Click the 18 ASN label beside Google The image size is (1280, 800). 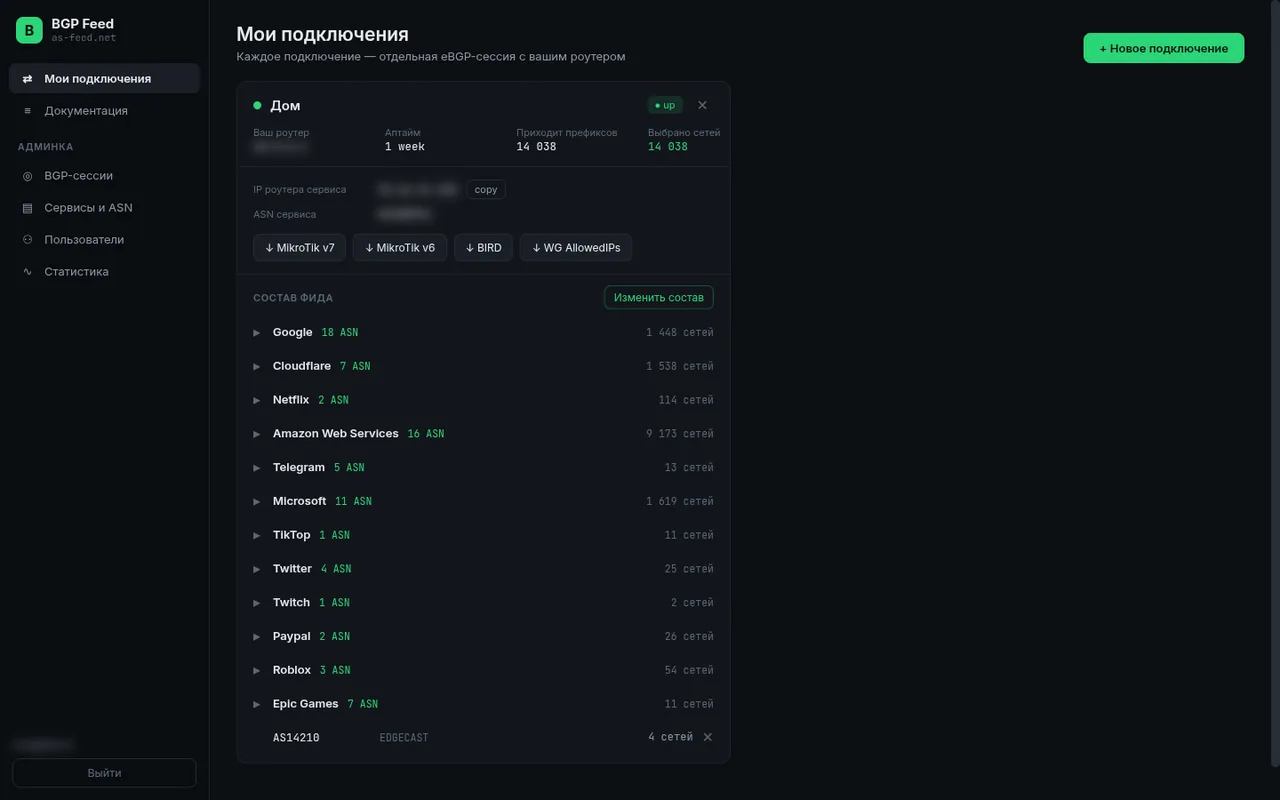click(340, 332)
